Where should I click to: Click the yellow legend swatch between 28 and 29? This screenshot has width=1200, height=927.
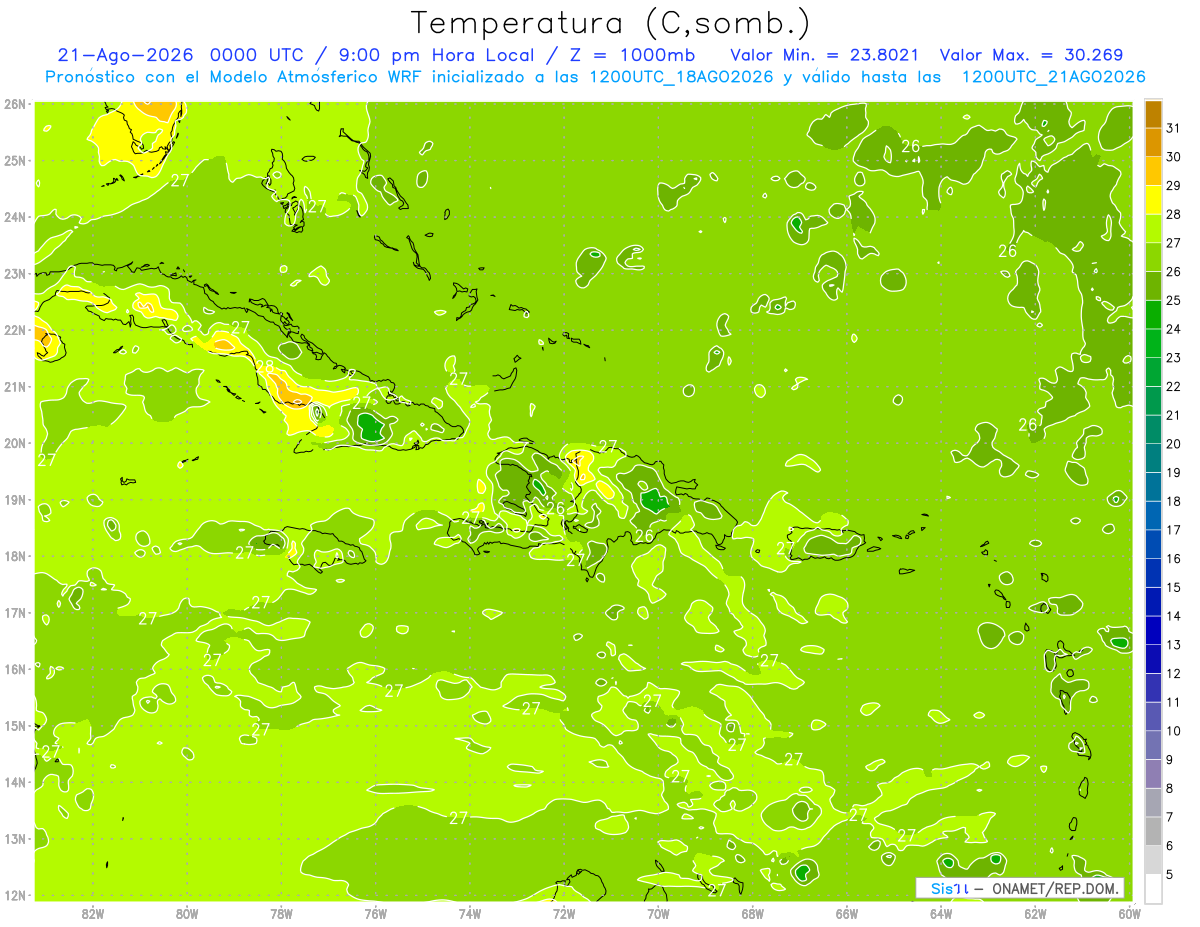click(1154, 200)
